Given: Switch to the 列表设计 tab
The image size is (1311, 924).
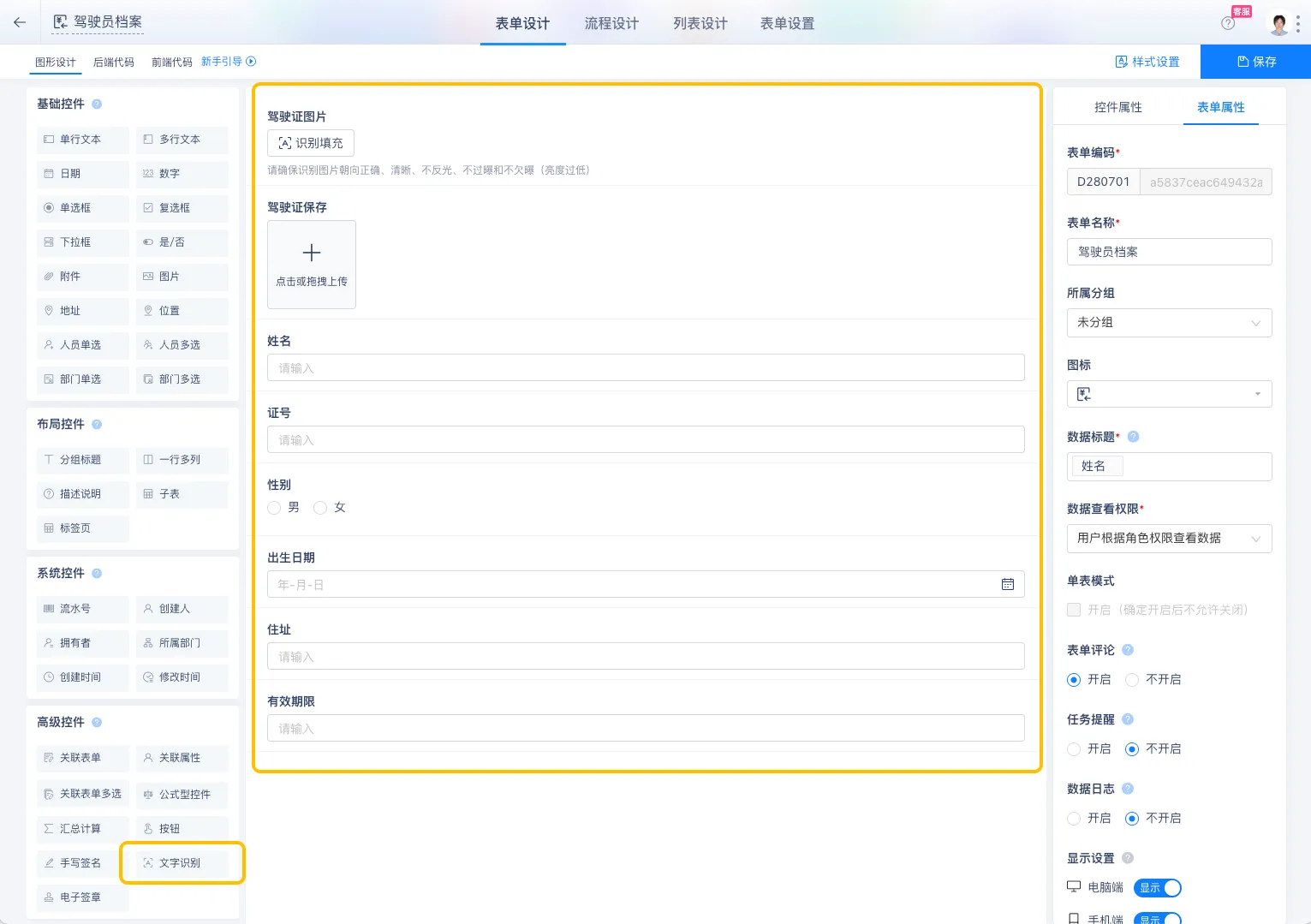Looking at the screenshot, I should [x=700, y=23].
